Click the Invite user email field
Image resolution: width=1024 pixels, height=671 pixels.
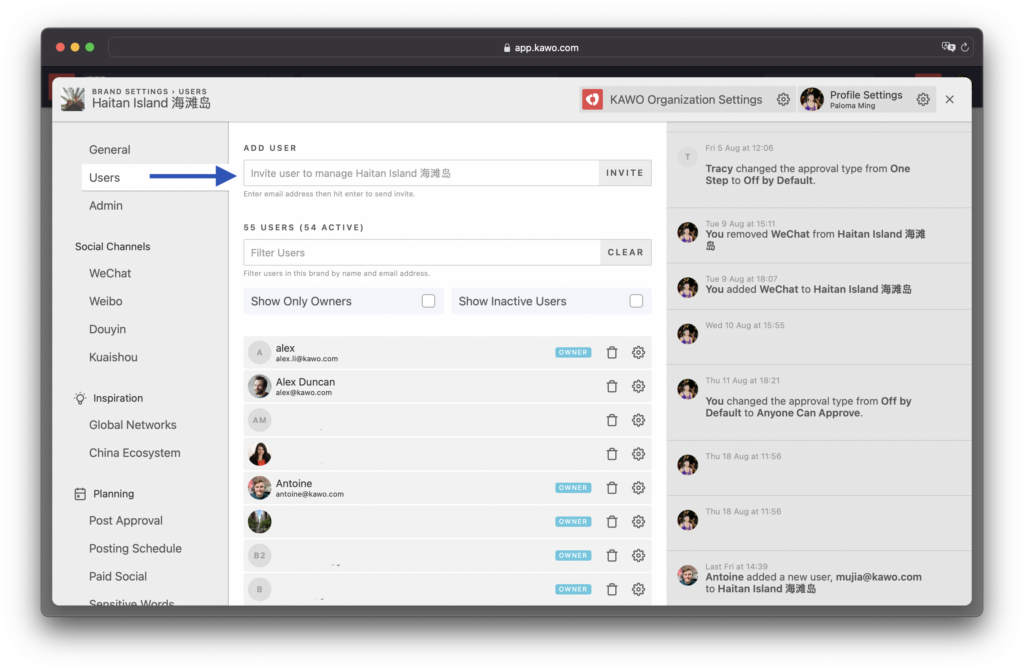click(421, 173)
